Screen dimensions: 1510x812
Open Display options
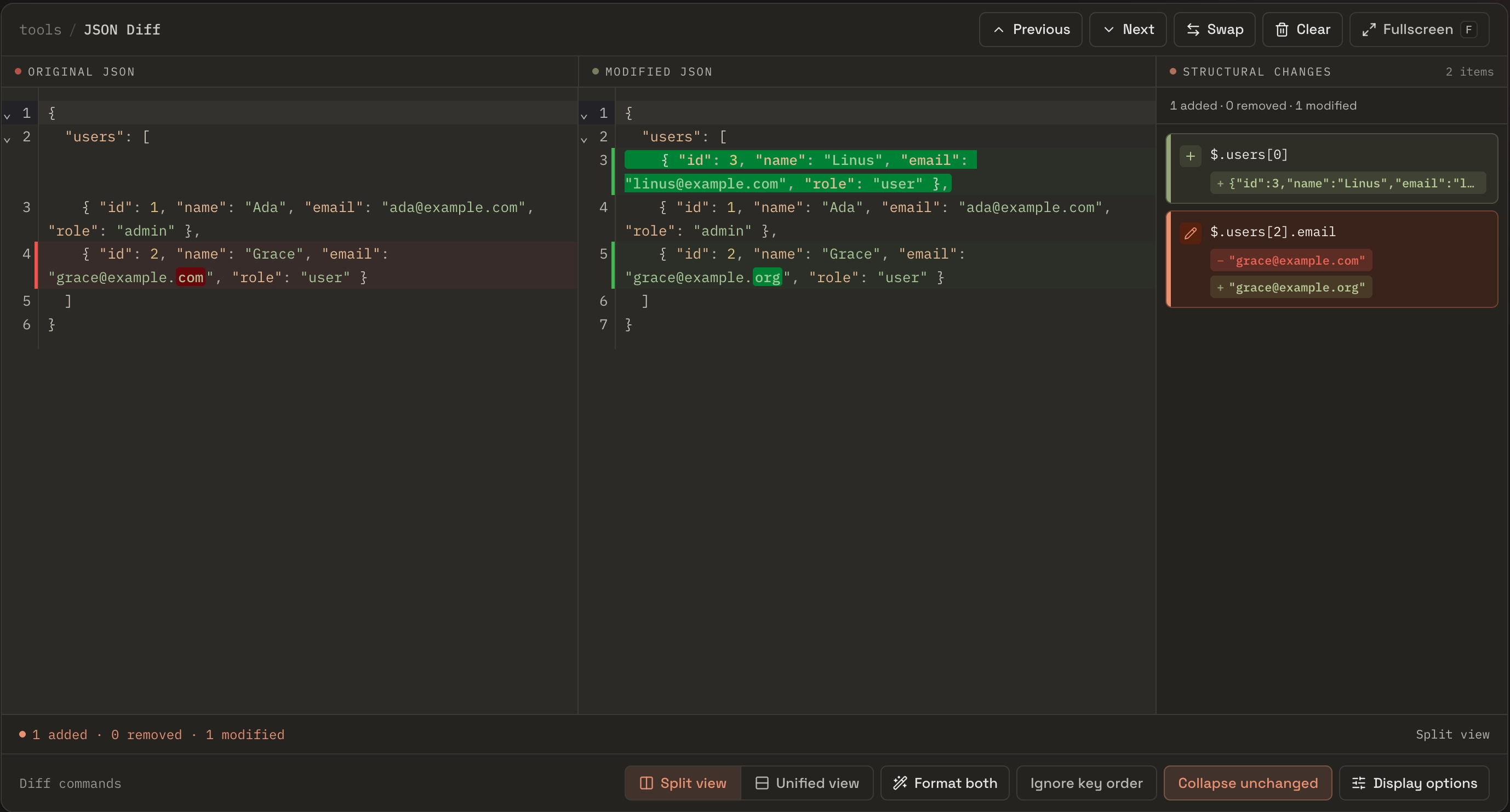click(x=1414, y=782)
